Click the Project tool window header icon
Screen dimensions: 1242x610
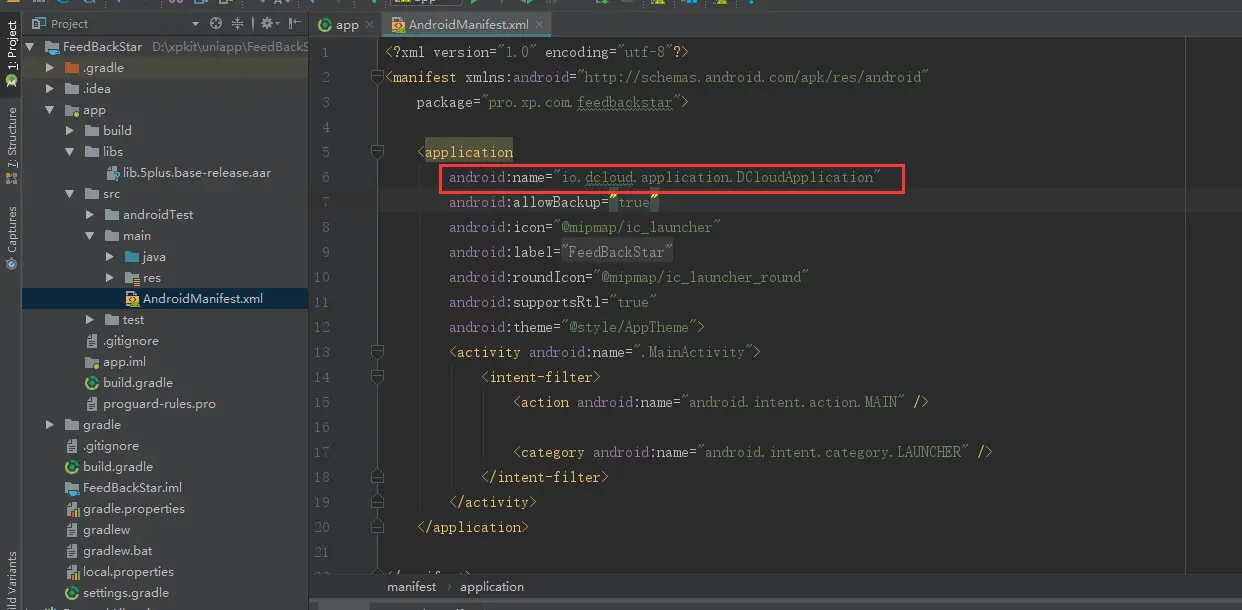[x=38, y=23]
